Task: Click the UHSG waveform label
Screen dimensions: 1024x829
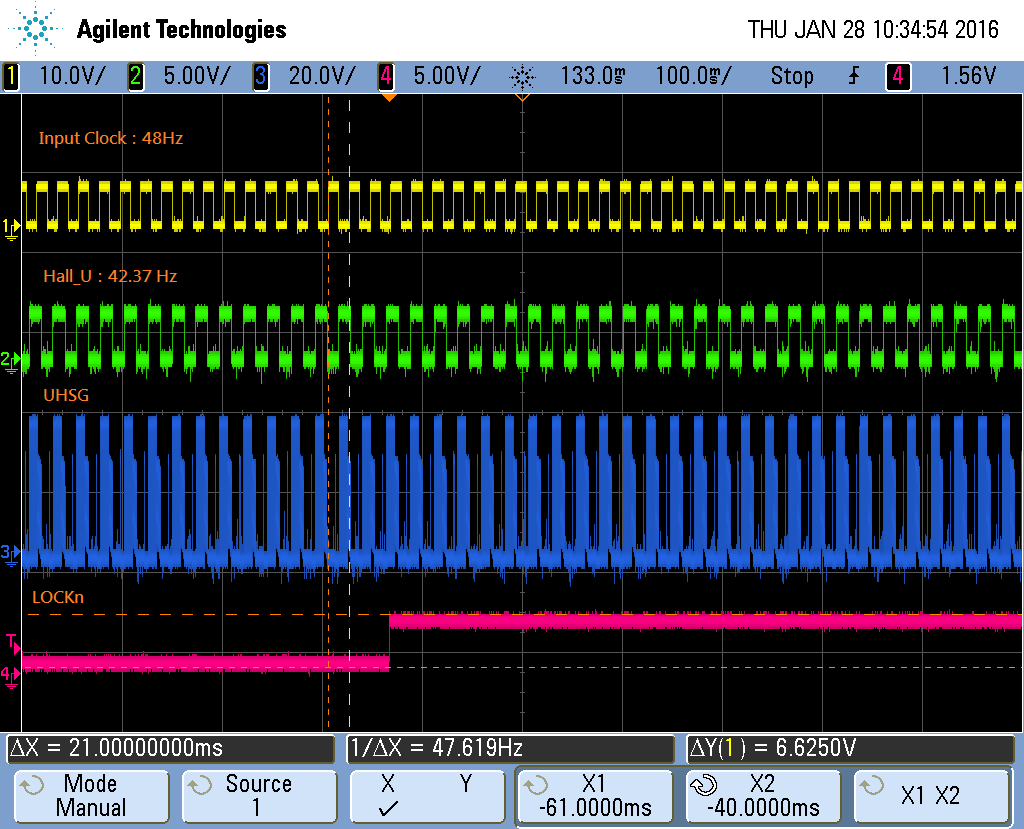Action: click(66, 395)
